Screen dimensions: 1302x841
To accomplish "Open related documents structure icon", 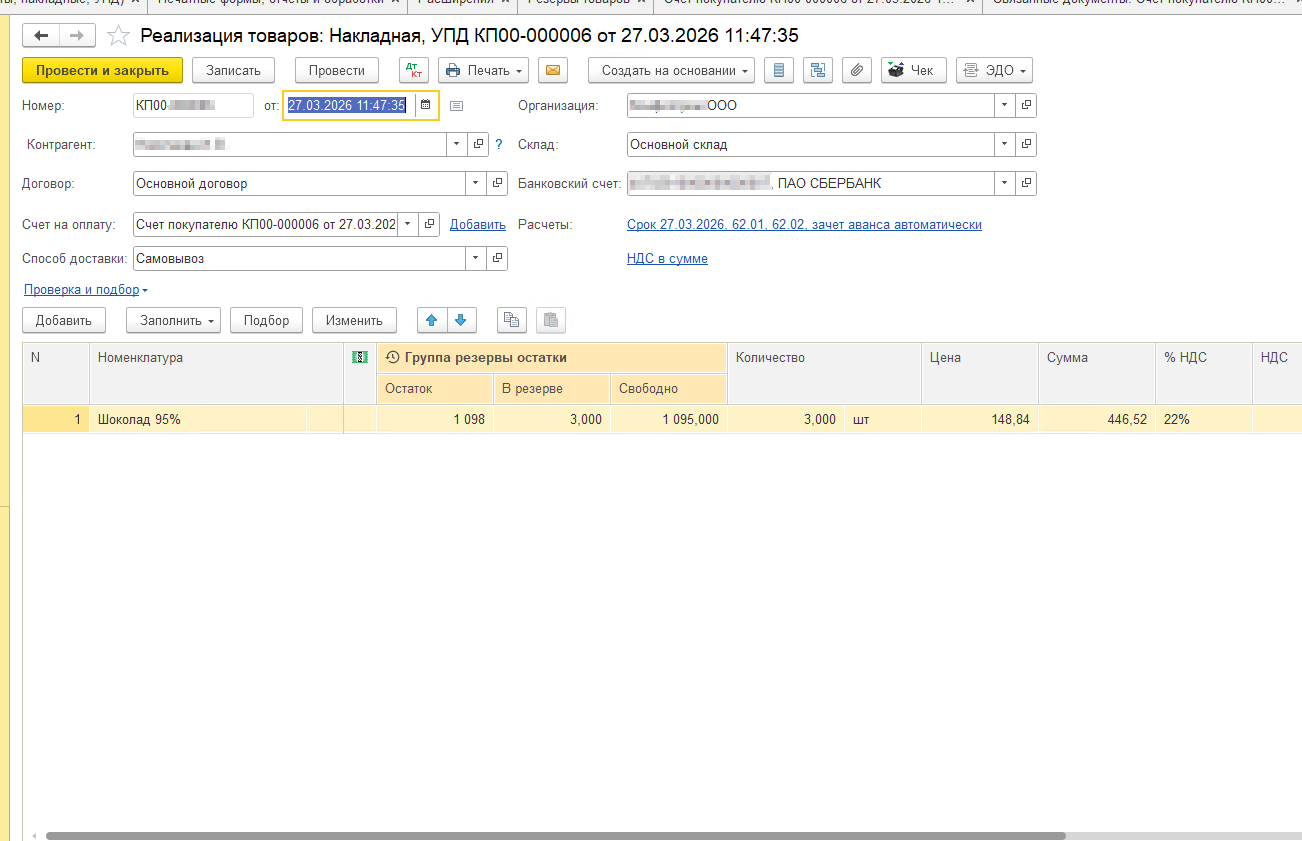I will click(818, 70).
